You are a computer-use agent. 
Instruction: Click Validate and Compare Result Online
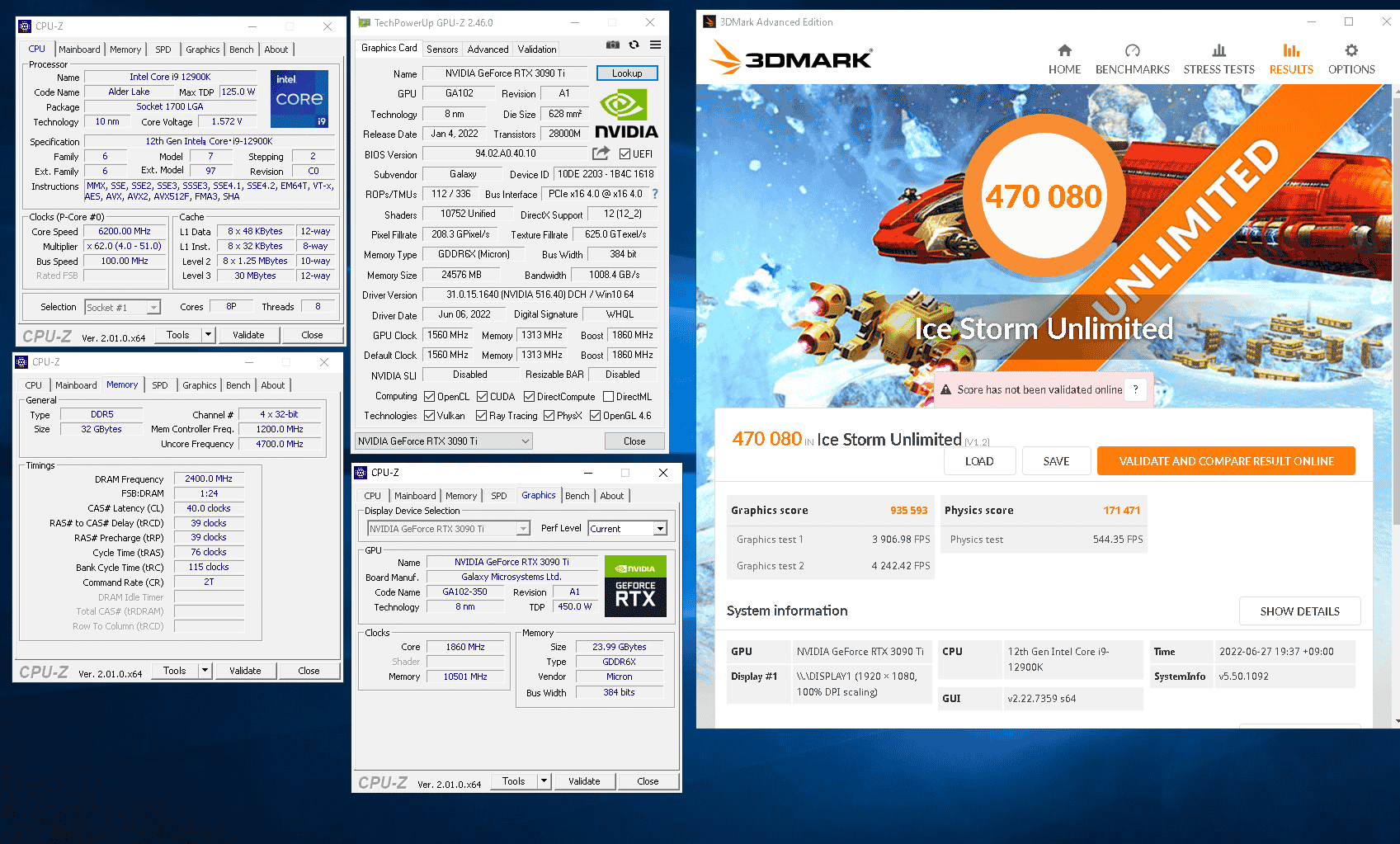coord(1226,461)
